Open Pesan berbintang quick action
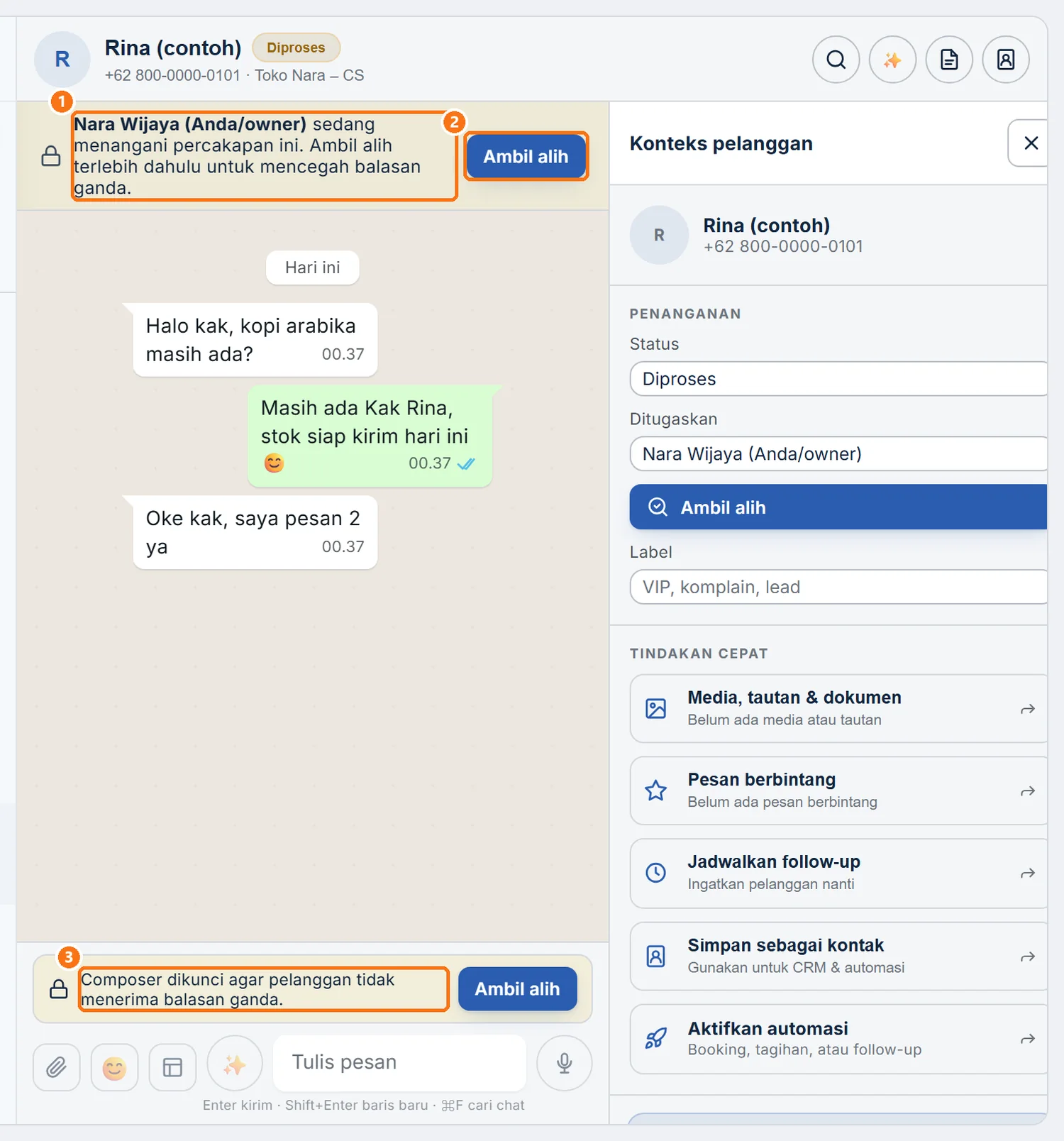1064x1141 pixels. (838, 790)
